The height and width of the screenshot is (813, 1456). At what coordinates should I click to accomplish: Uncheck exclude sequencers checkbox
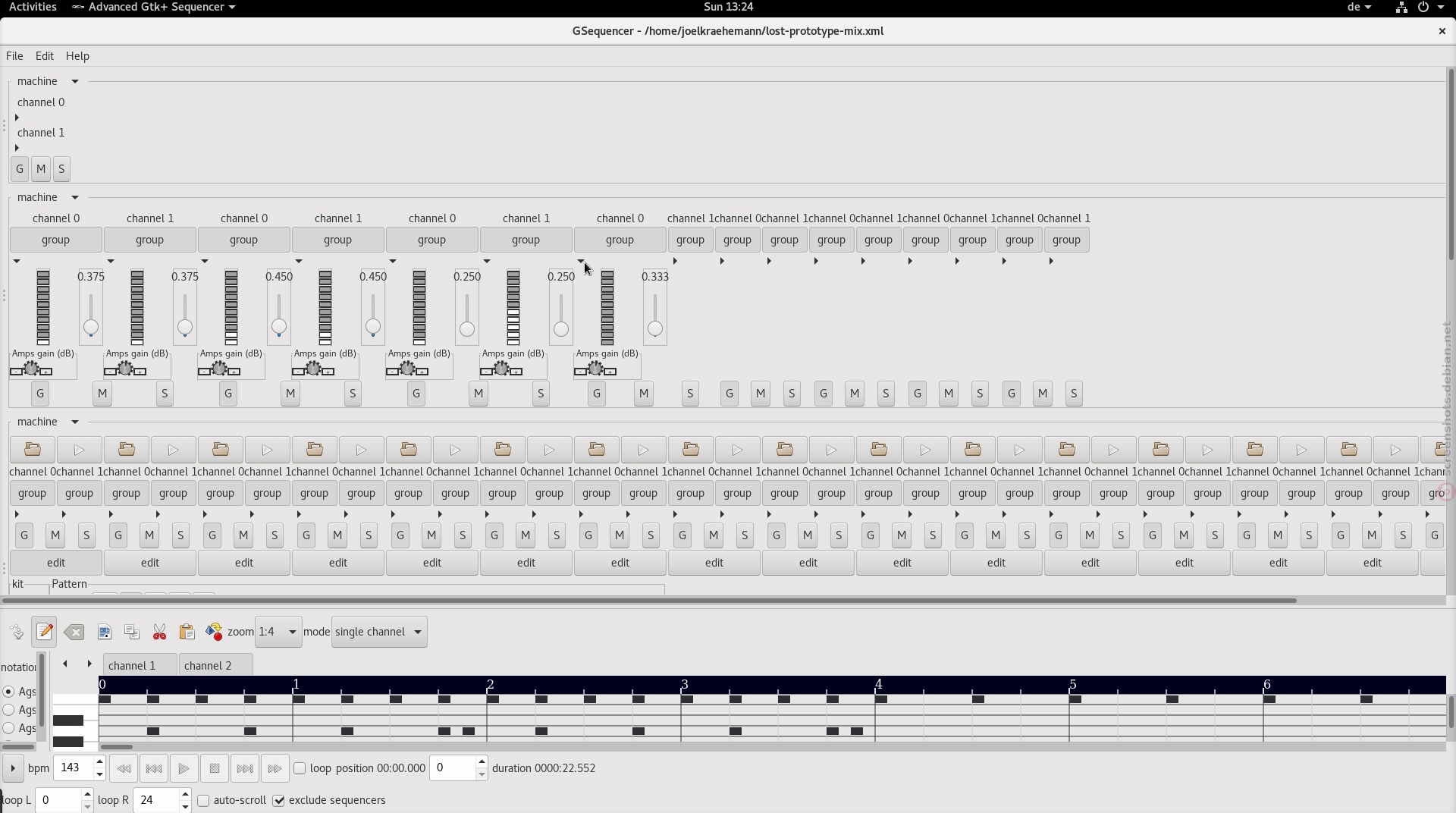(x=278, y=800)
